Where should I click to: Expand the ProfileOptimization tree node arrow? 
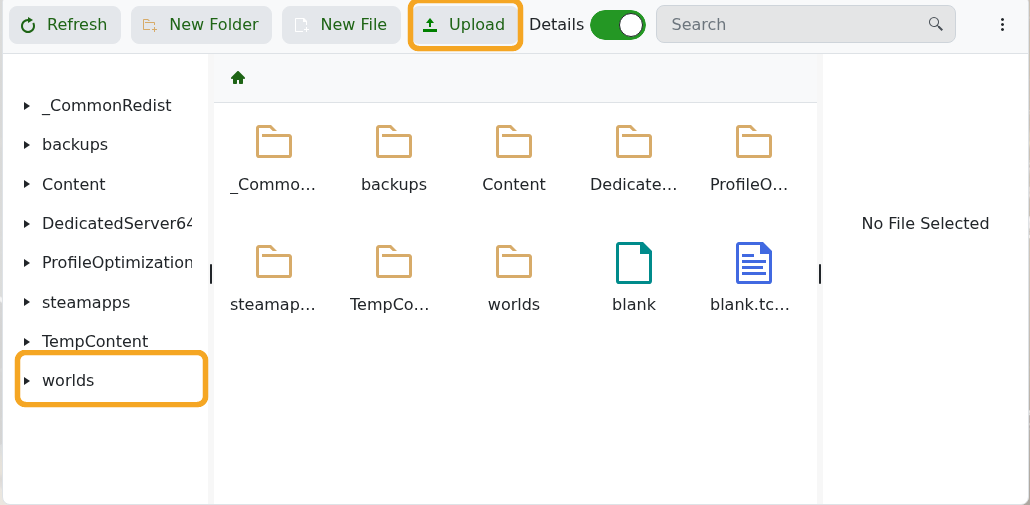(26, 263)
